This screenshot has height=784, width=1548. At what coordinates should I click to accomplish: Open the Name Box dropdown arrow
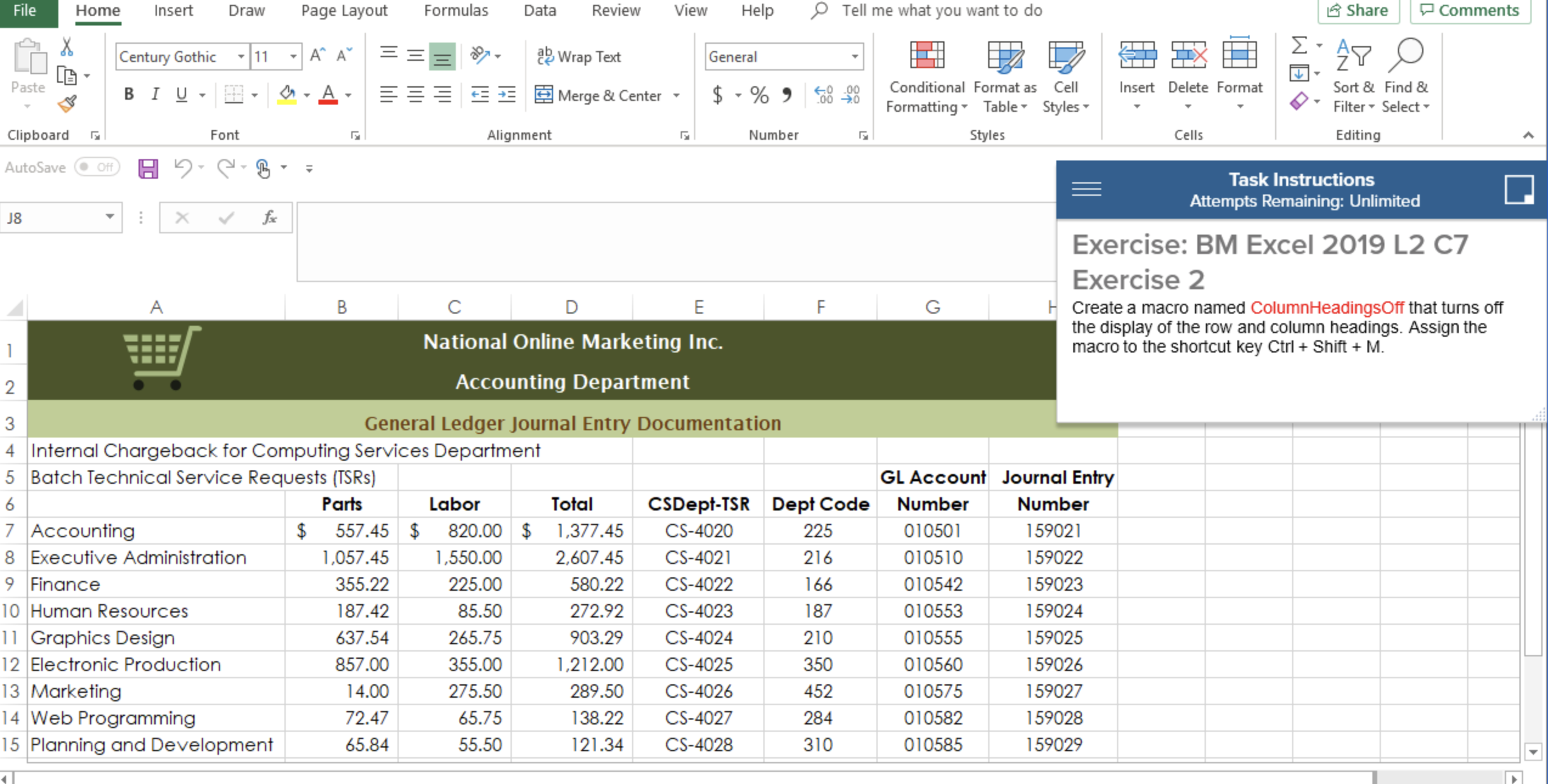click(x=110, y=217)
